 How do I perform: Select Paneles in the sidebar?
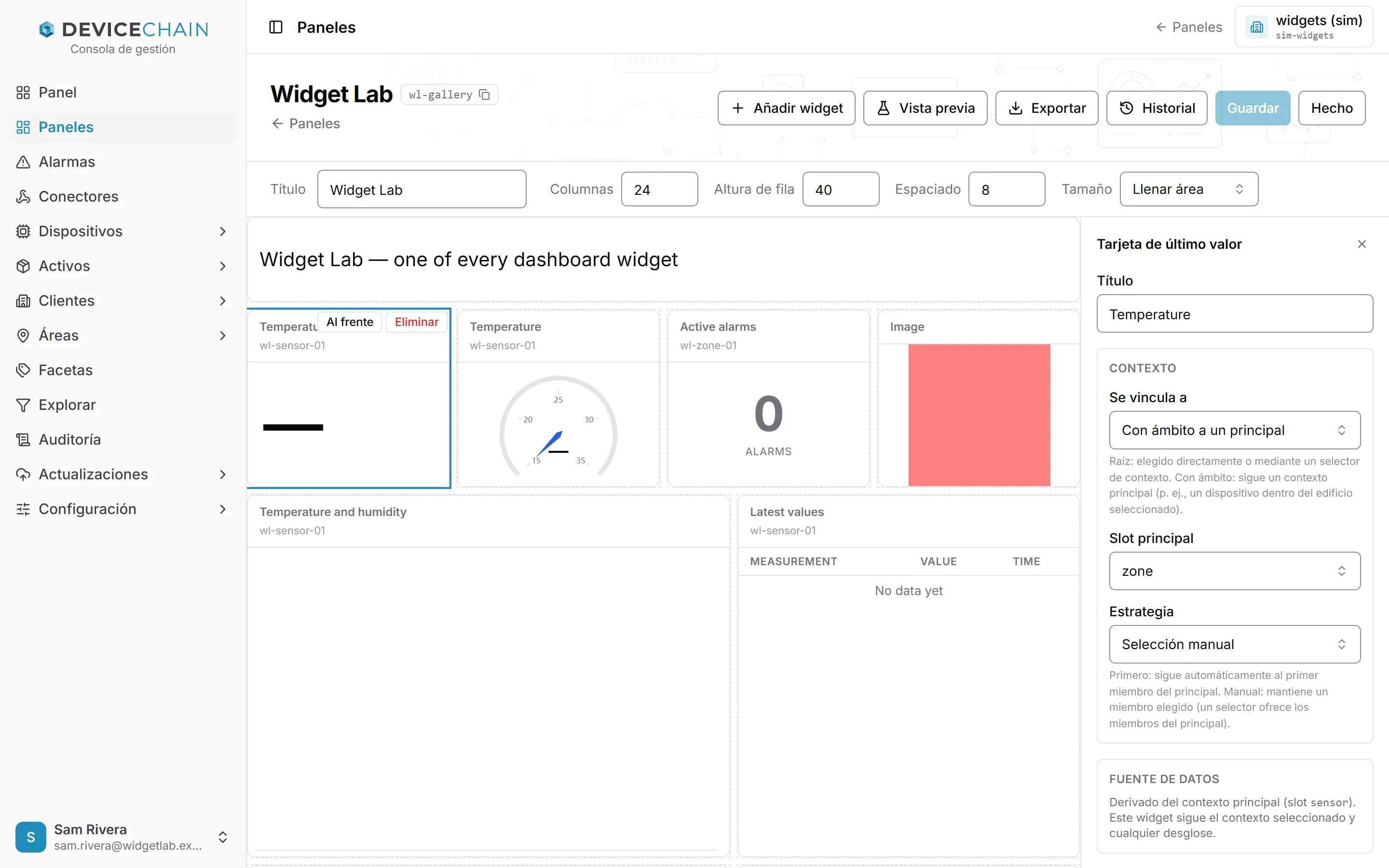click(123, 127)
